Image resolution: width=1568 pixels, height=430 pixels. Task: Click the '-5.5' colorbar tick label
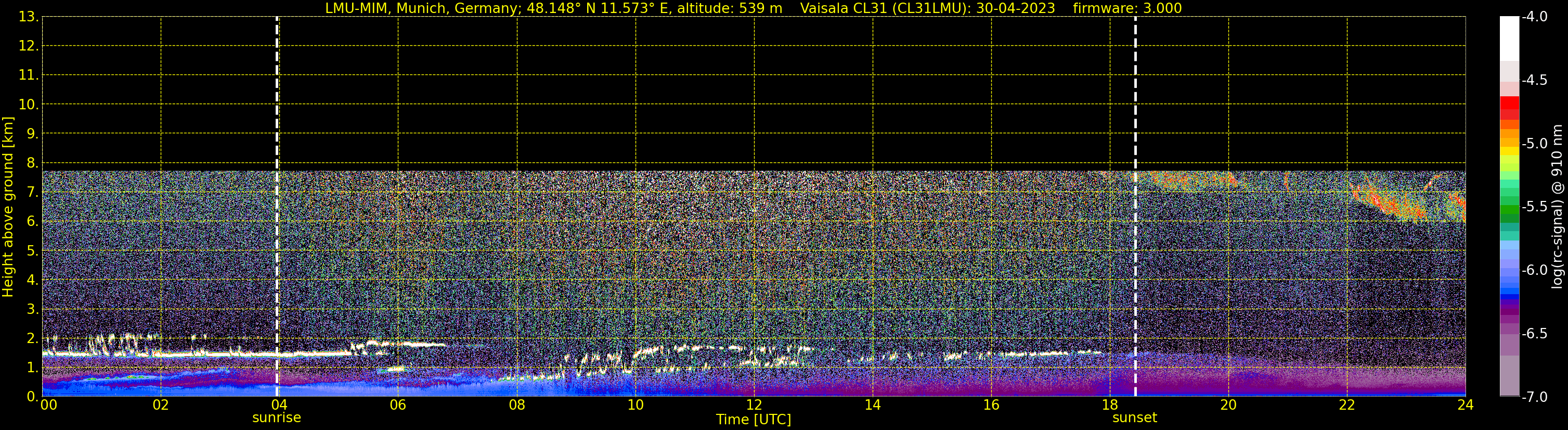click(x=1534, y=207)
